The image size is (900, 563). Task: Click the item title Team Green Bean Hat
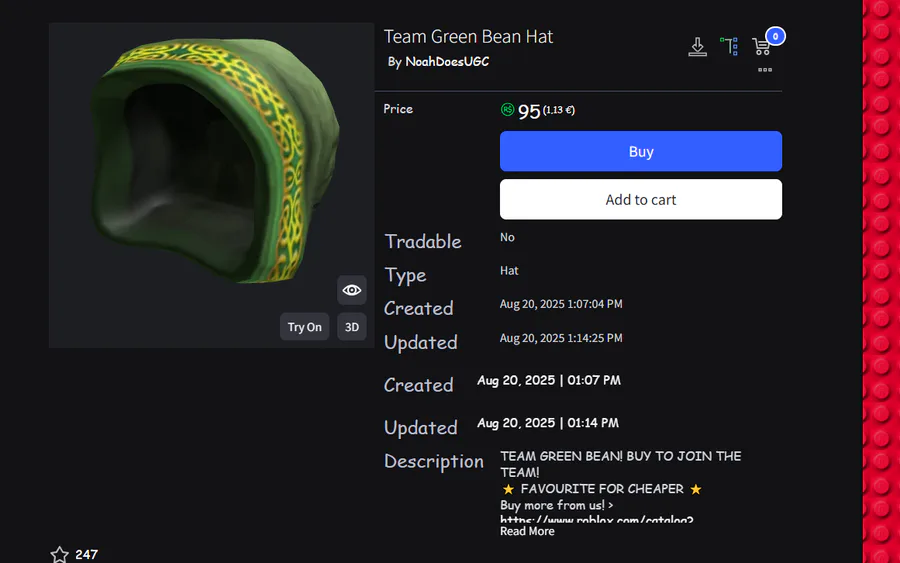[468, 37]
